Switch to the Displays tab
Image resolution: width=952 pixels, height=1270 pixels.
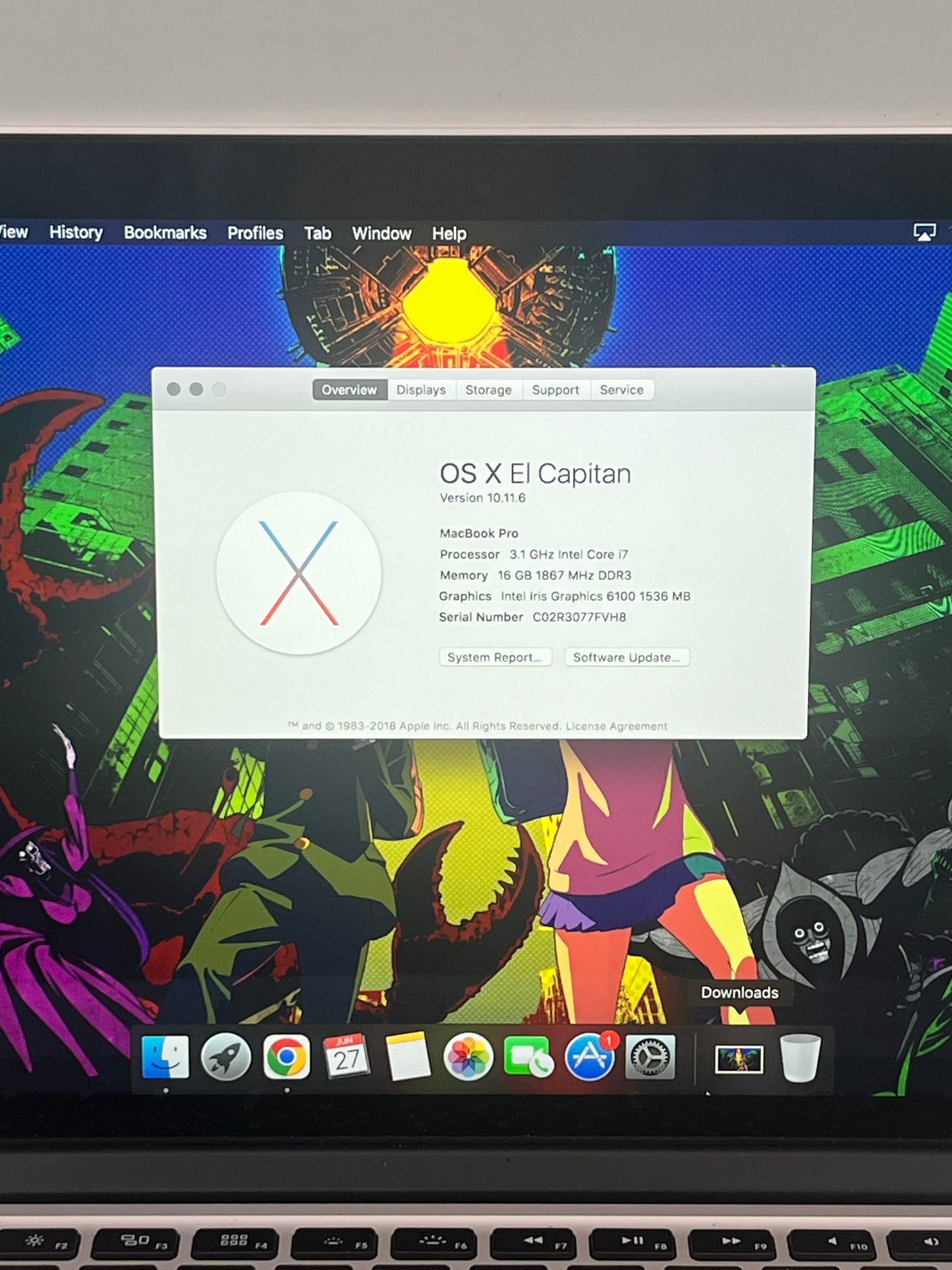[422, 390]
